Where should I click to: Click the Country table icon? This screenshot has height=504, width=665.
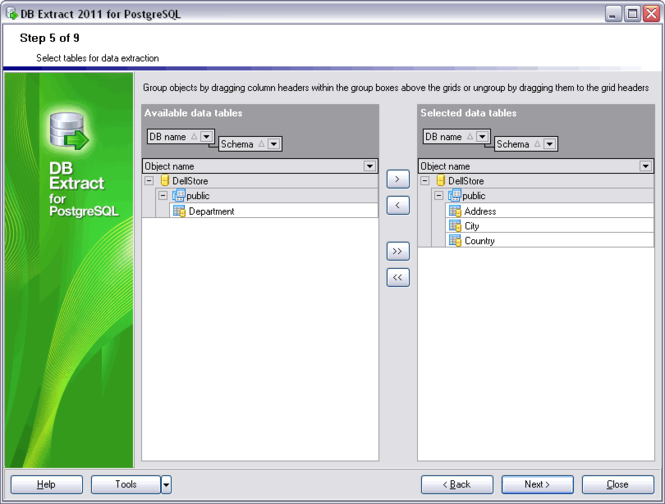coord(455,241)
